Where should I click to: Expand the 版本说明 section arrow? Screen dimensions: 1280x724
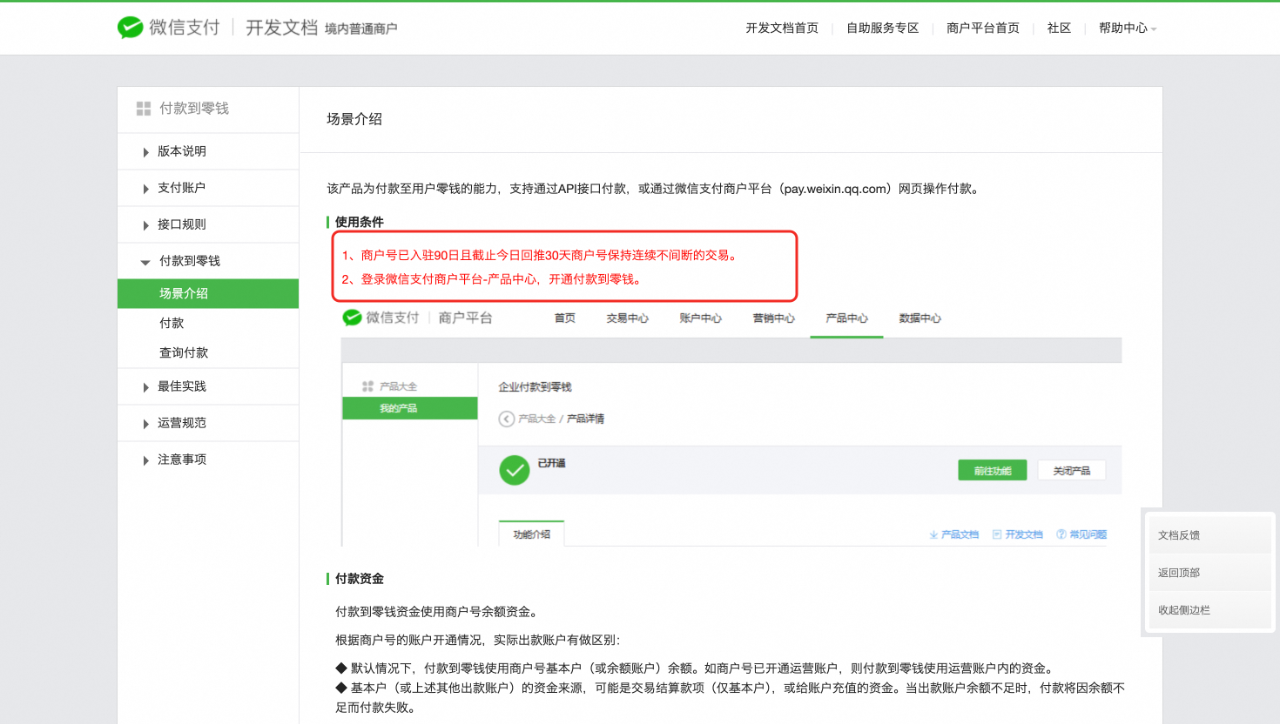(x=146, y=152)
